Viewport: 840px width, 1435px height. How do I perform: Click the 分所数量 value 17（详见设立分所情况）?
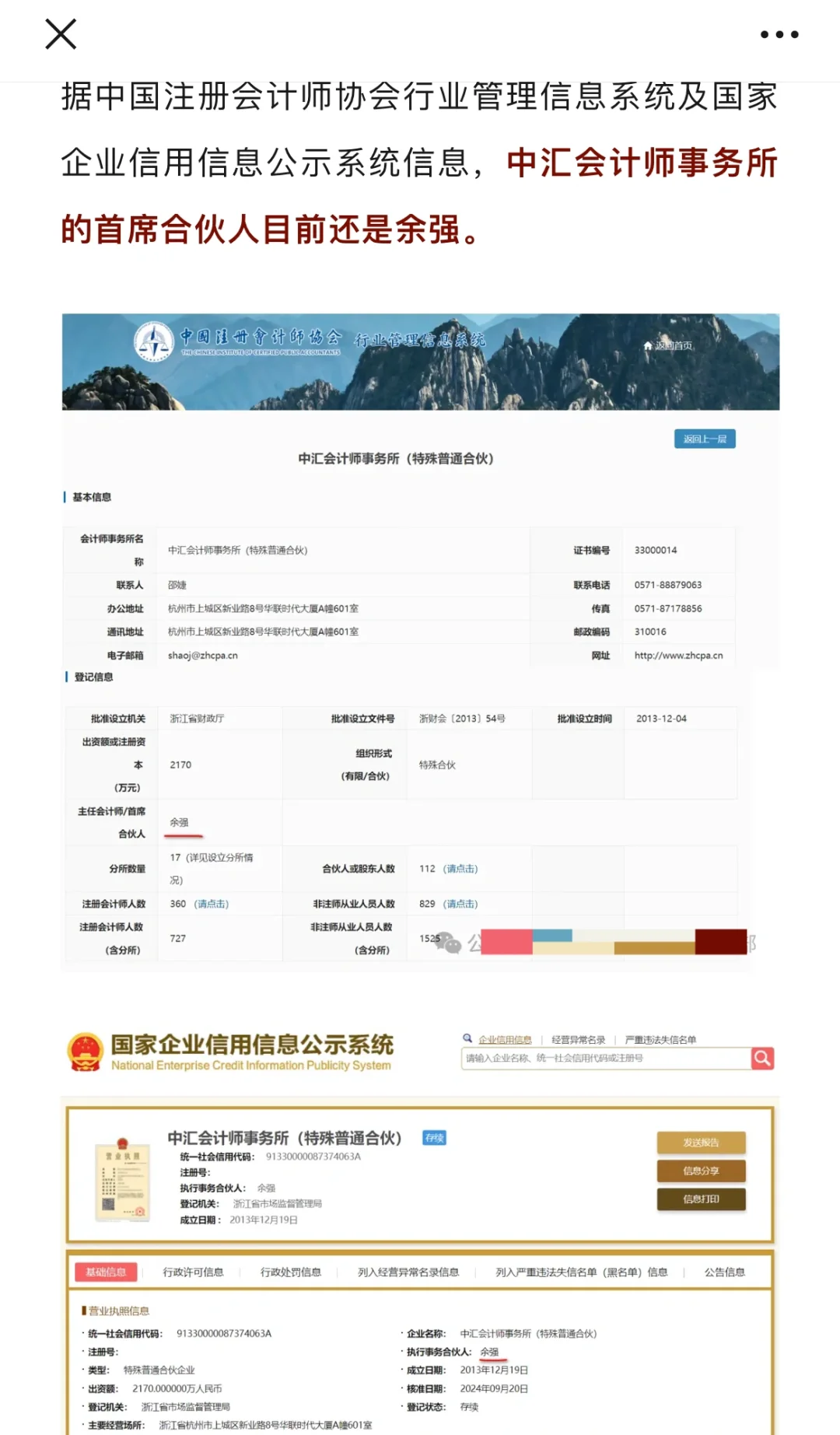click(212, 869)
